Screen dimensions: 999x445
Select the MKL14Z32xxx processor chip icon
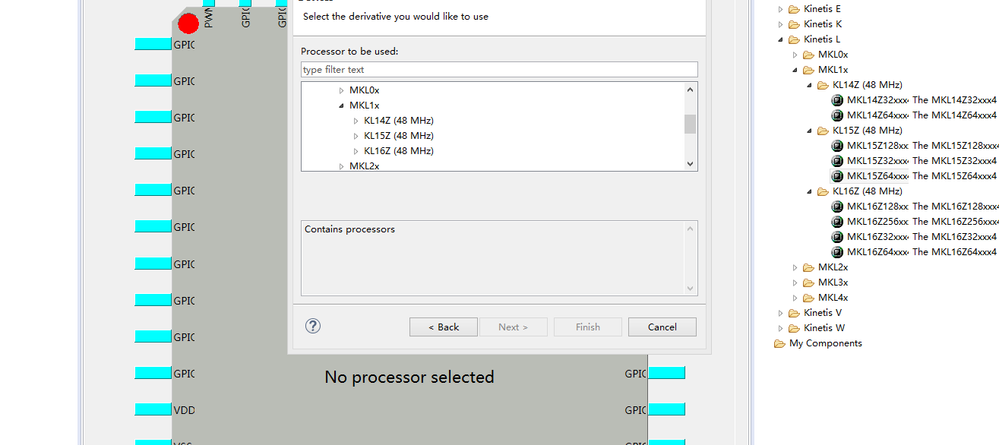tap(838, 100)
